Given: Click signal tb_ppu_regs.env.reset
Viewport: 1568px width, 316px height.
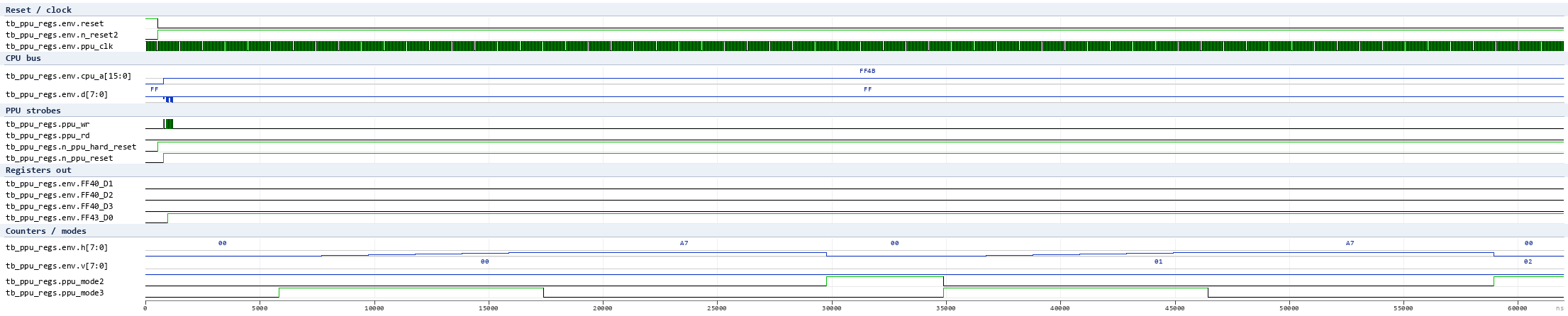Looking at the screenshot, I should click(55, 23).
